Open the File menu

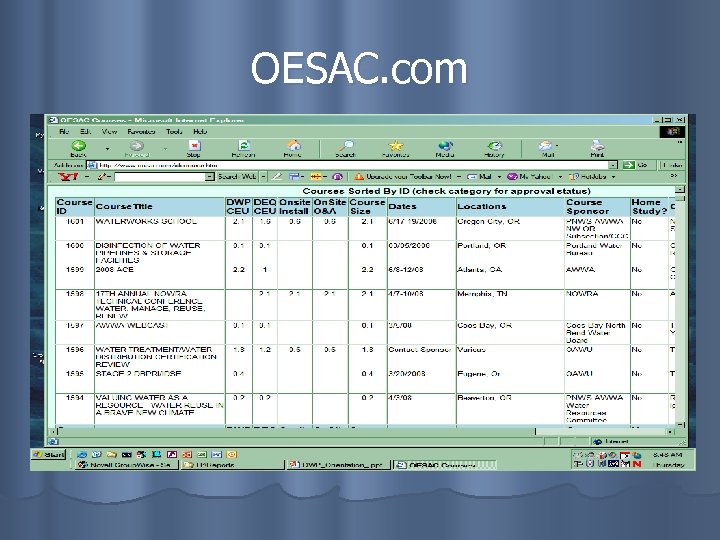point(64,132)
